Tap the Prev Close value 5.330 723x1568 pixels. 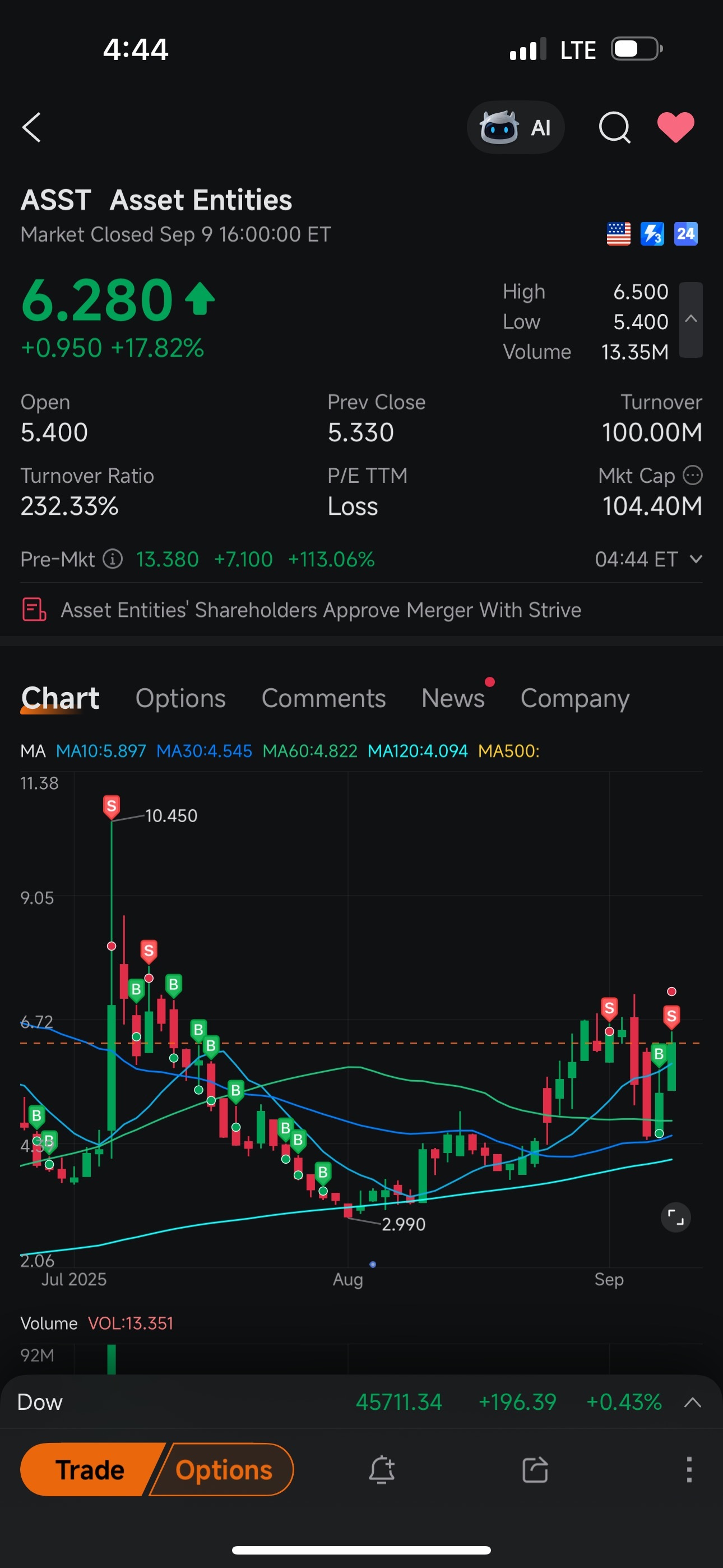coord(361,432)
